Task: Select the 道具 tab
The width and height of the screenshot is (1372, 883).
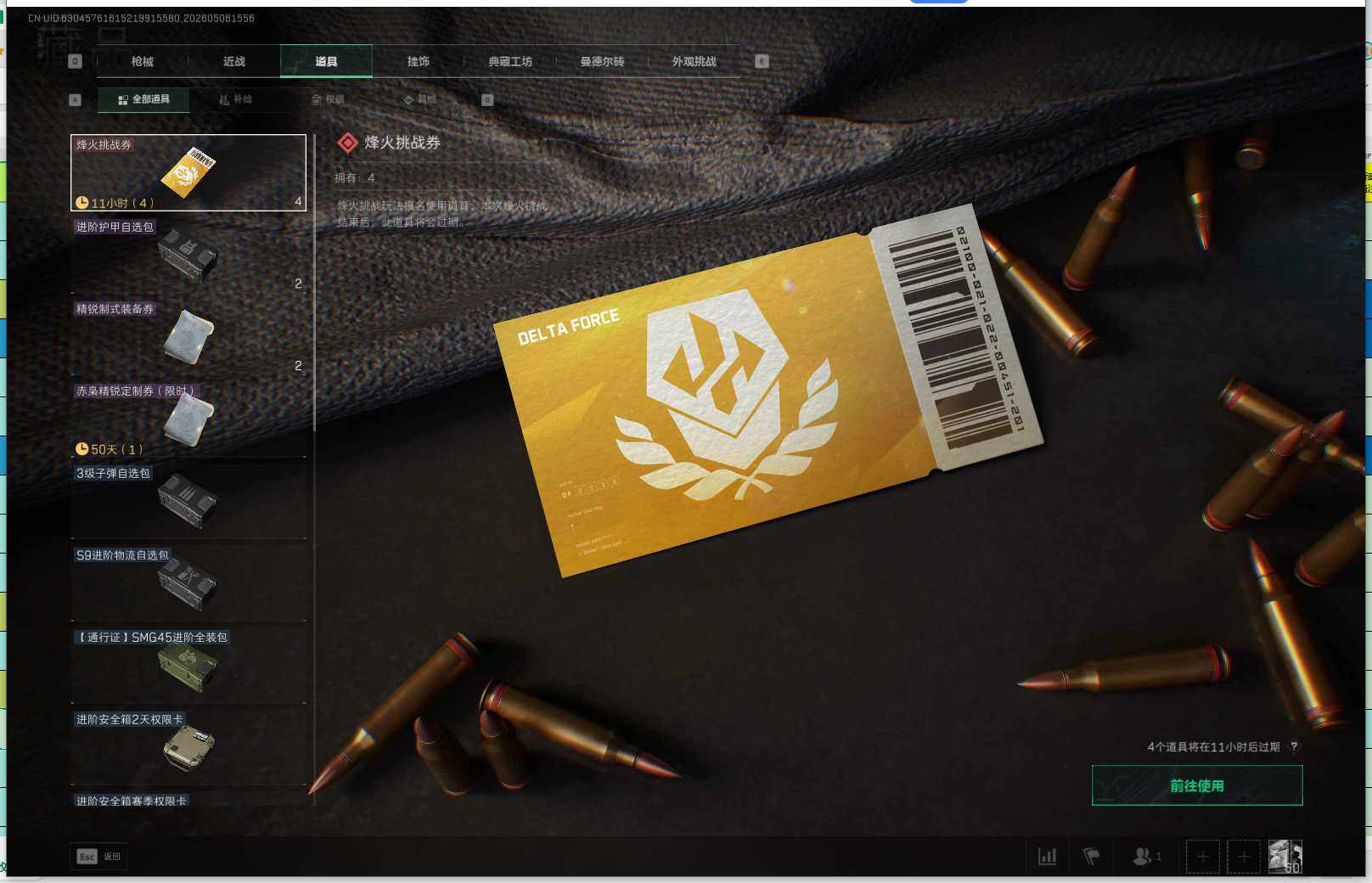Action: click(x=326, y=61)
